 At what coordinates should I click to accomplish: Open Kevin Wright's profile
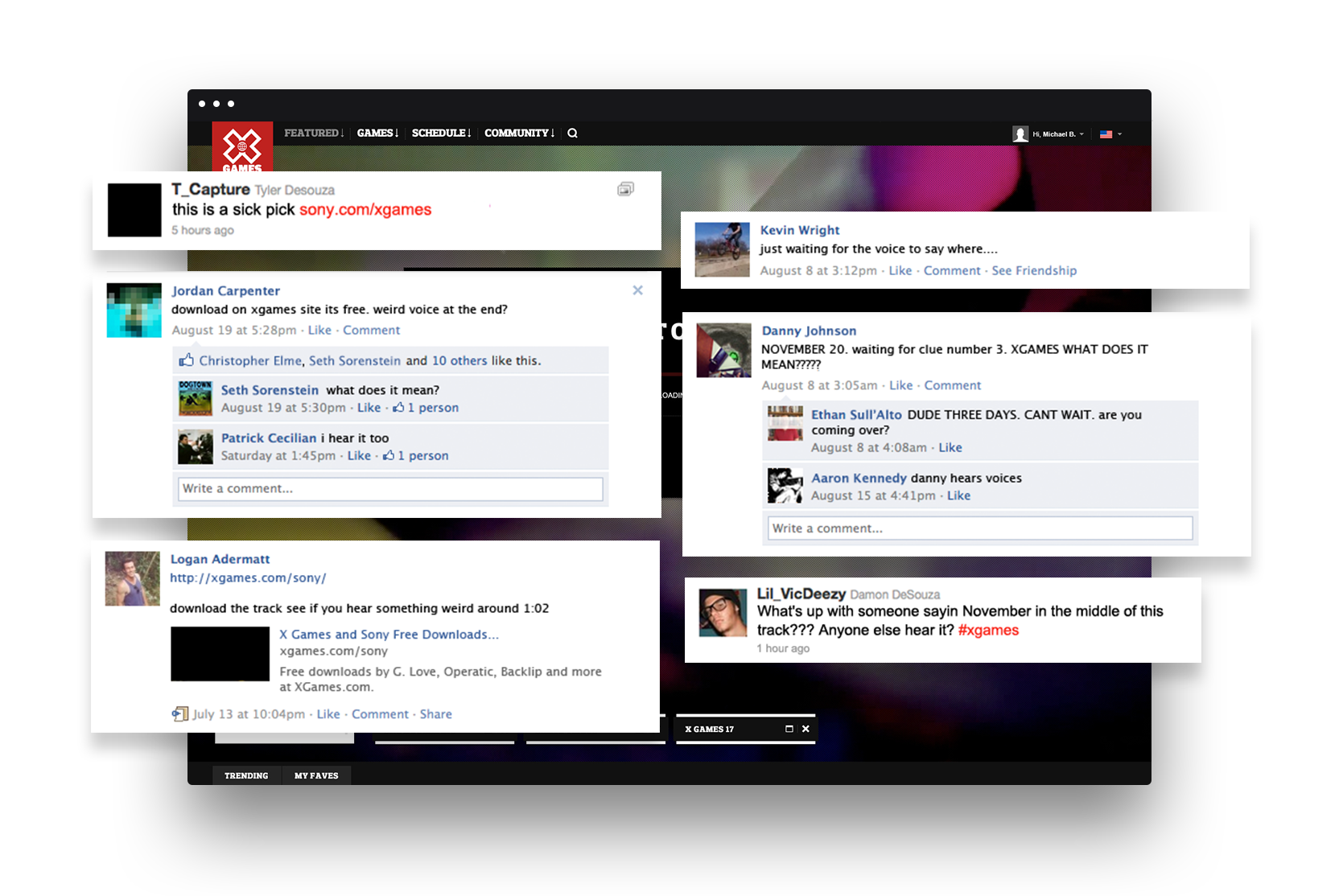(x=800, y=230)
